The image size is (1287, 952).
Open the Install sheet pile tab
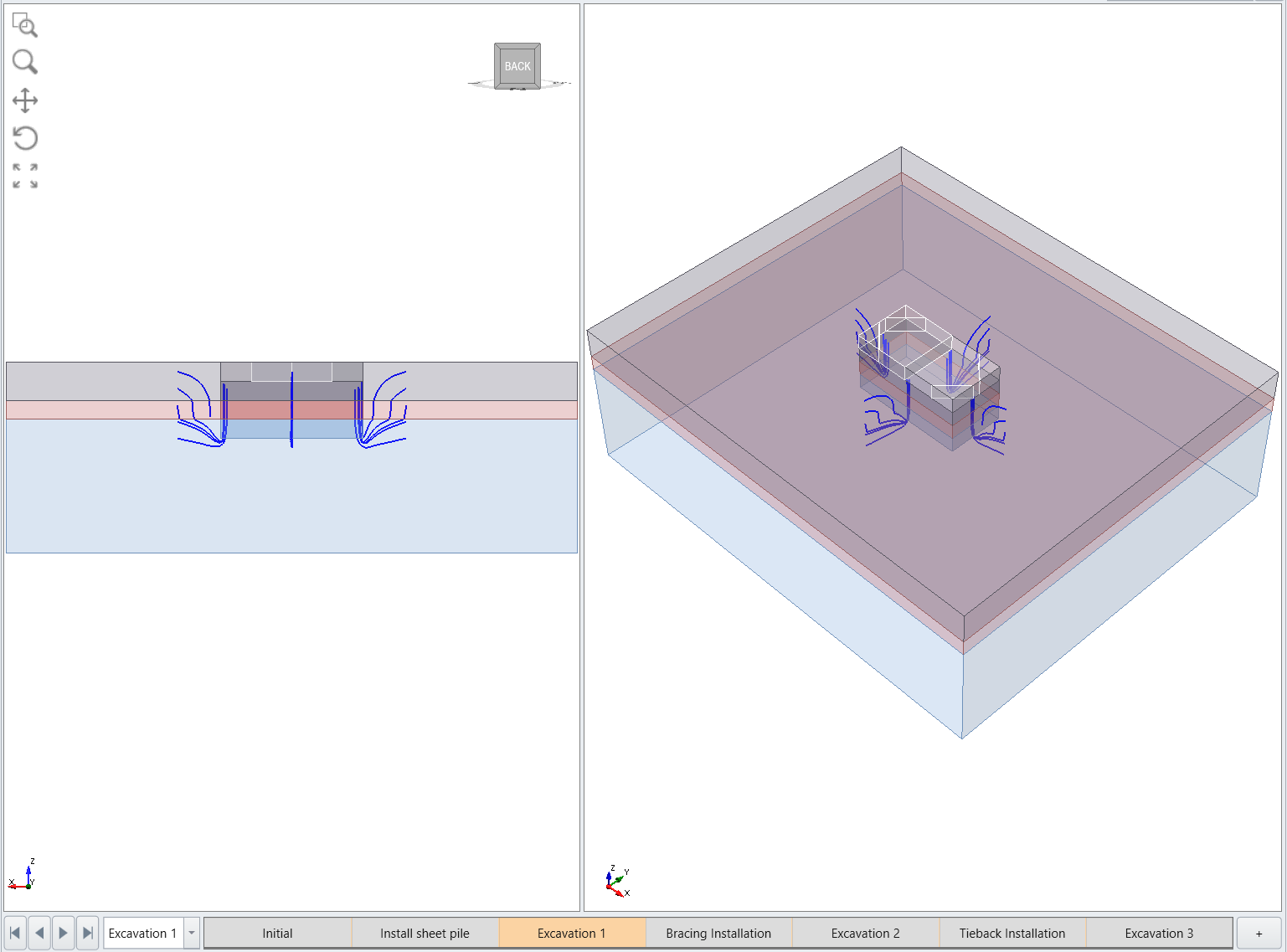tap(425, 933)
